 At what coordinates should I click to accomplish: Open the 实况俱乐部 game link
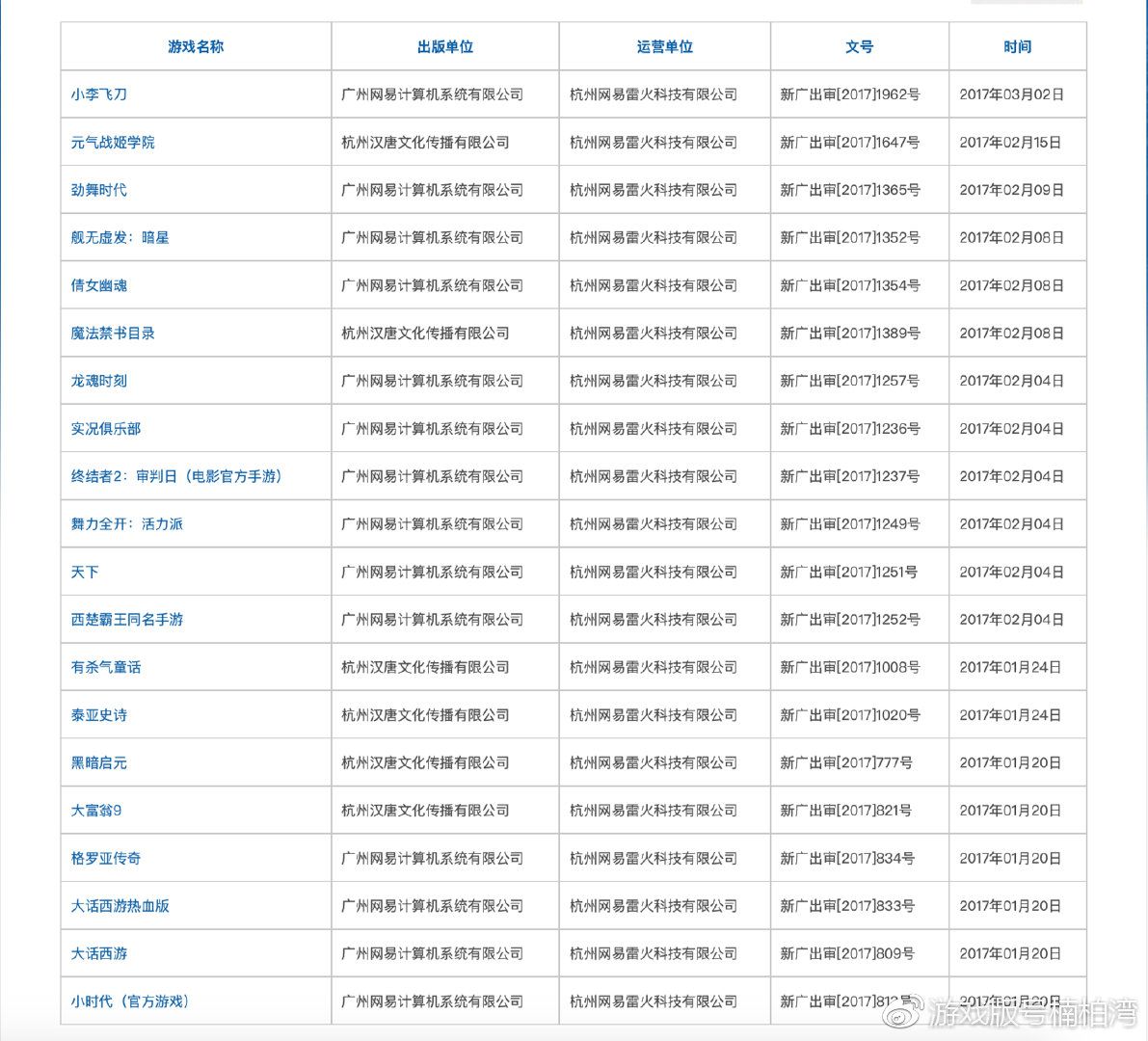pos(105,428)
